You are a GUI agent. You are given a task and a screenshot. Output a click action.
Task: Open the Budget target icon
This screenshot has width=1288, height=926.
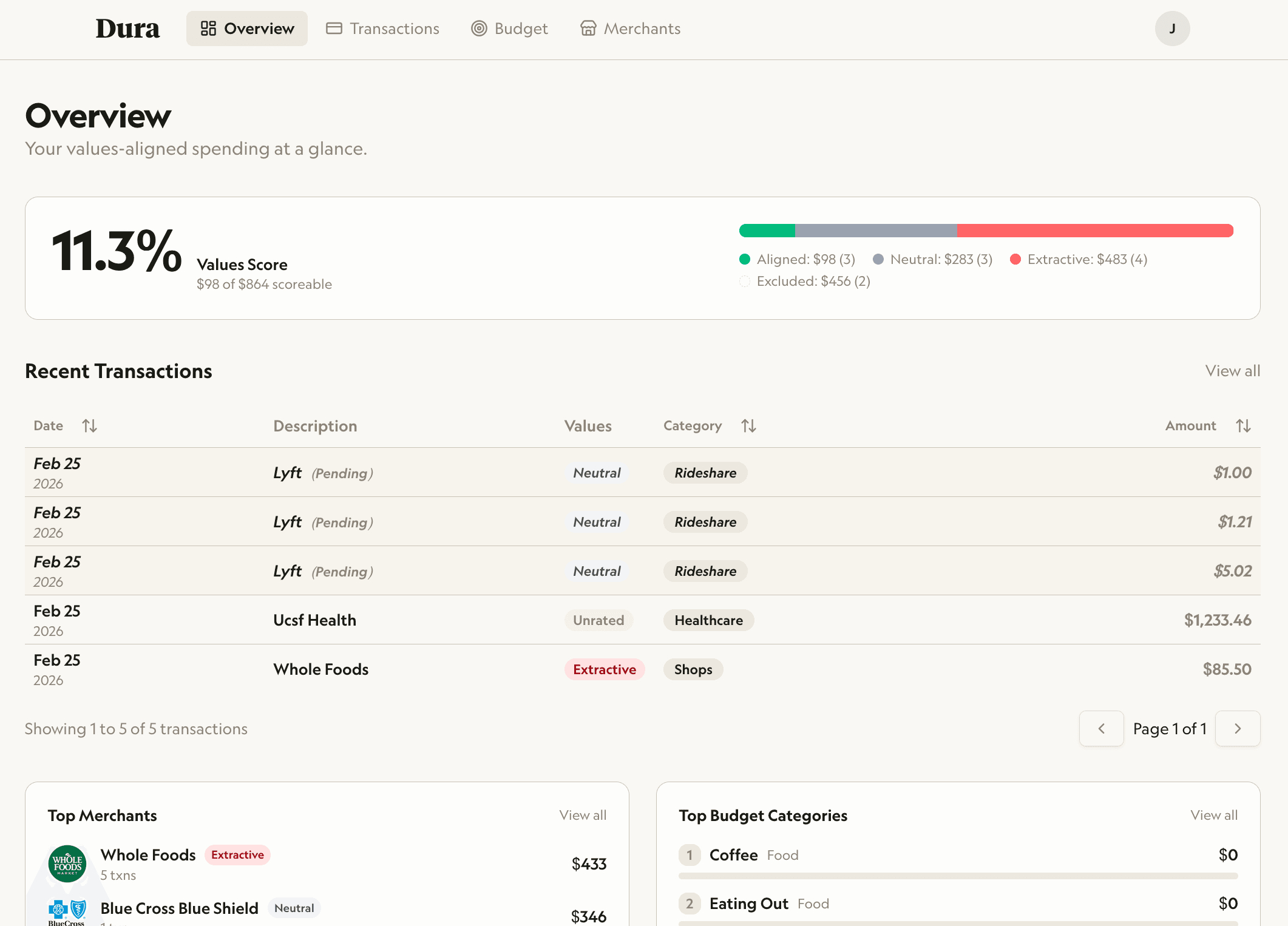pos(478,28)
